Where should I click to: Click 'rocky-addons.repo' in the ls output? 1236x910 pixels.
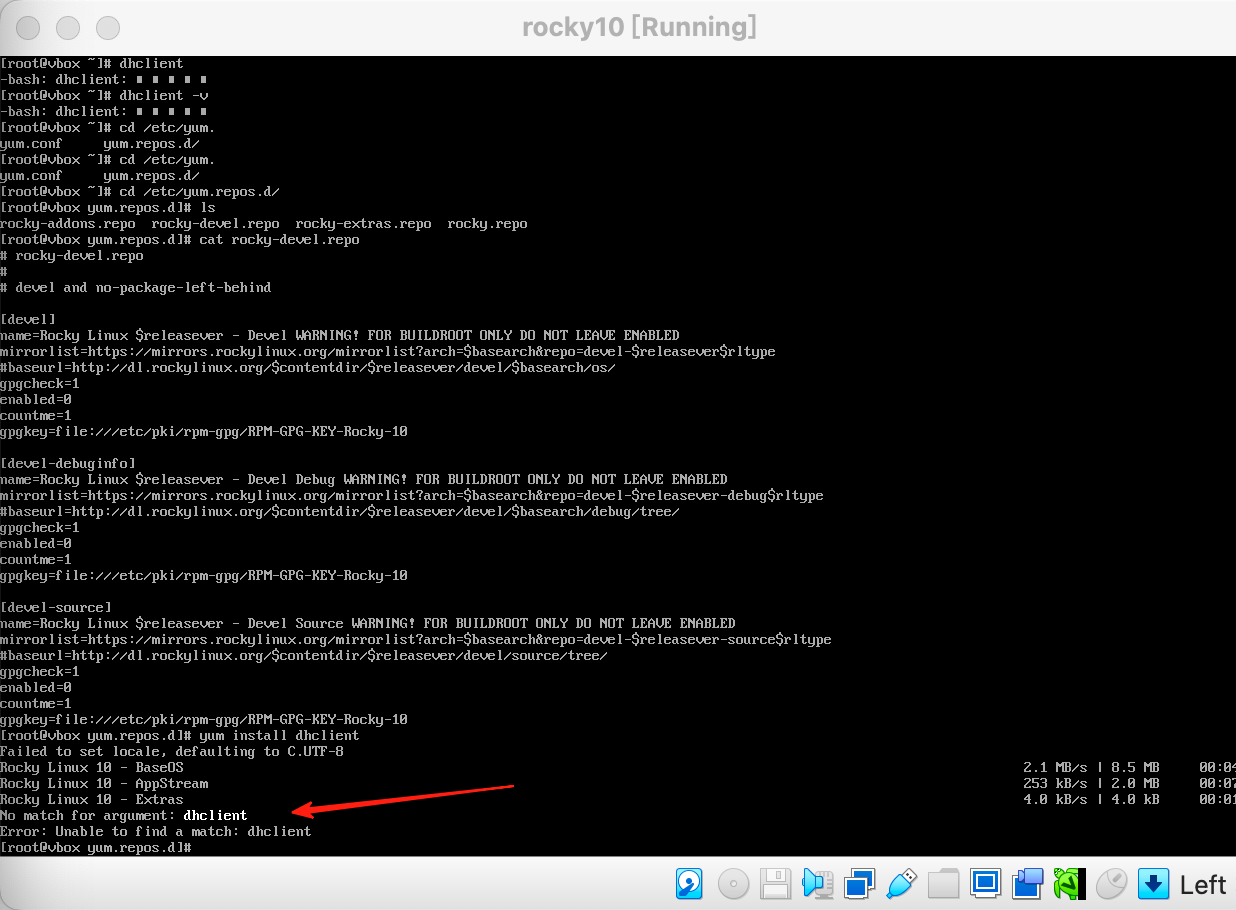tap(68, 223)
